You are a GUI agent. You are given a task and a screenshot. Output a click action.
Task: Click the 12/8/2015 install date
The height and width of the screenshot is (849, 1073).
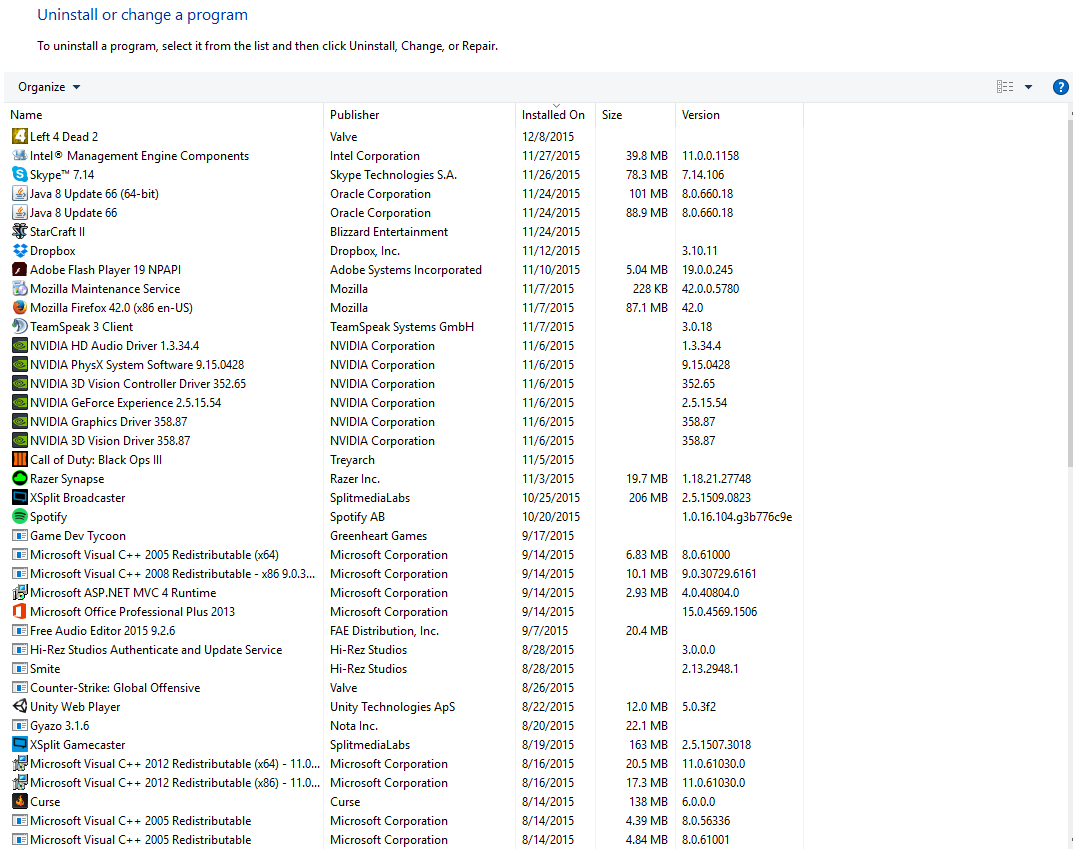tap(548, 136)
